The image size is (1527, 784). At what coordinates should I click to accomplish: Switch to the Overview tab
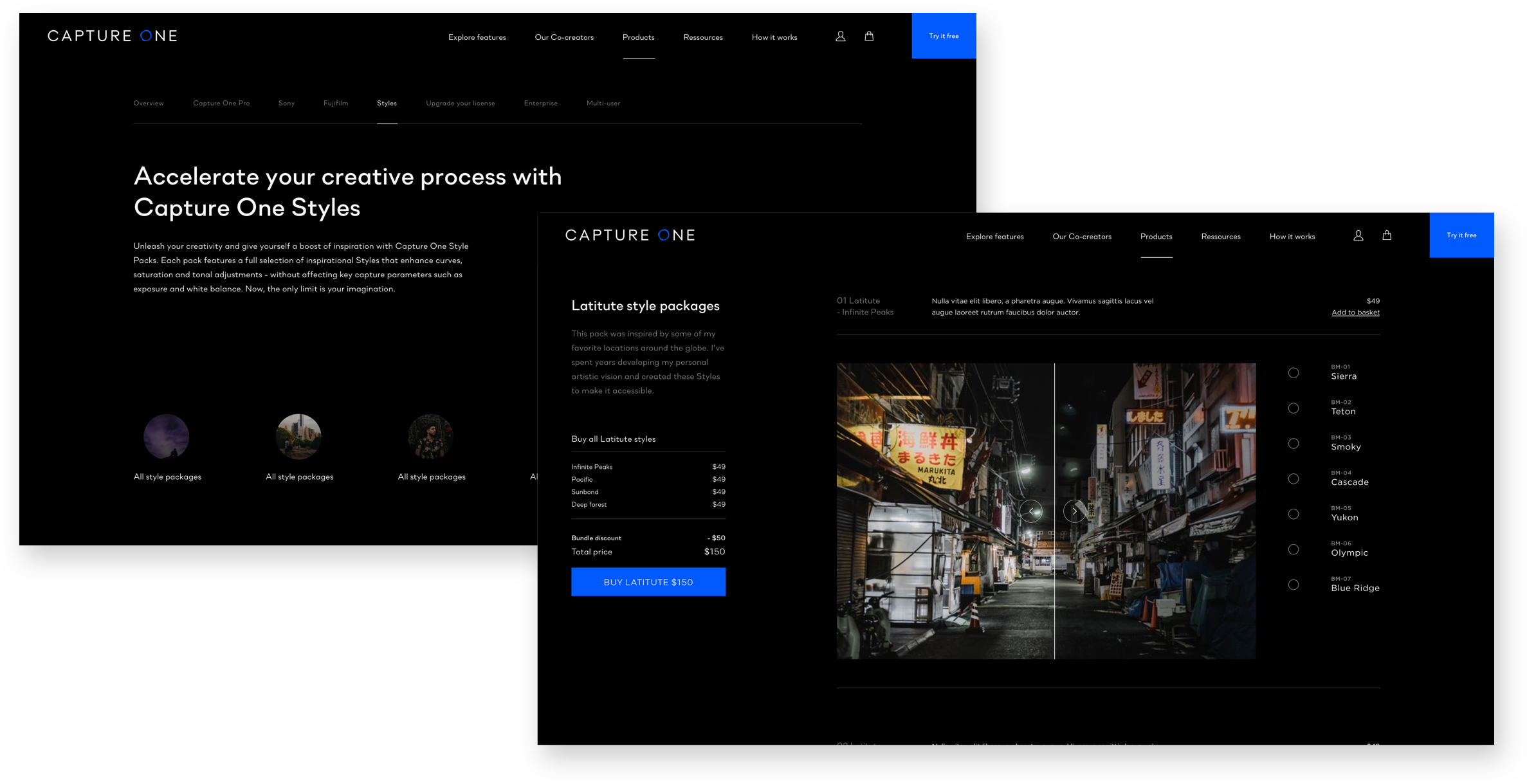149,104
